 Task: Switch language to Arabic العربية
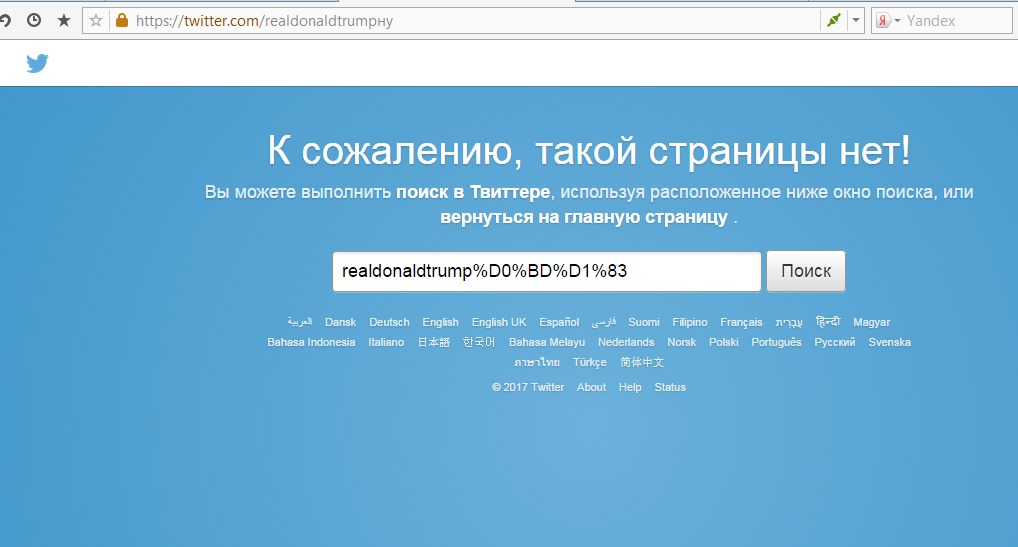coord(299,322)
